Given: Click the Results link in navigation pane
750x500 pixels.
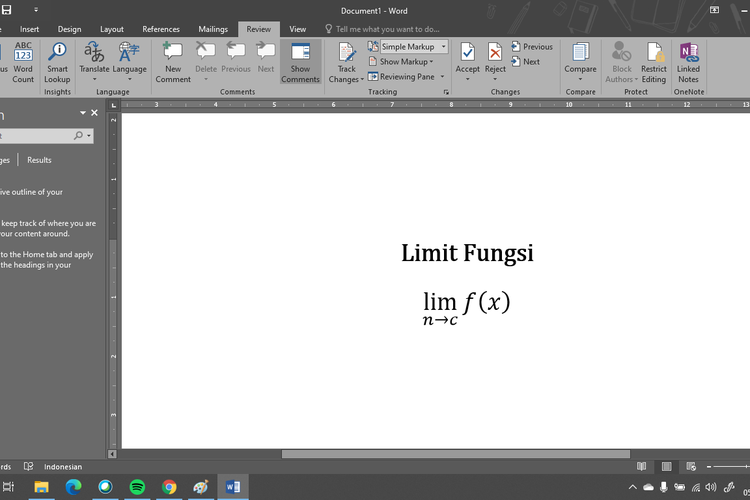Looking at the screenshot, I should point(39,160).
